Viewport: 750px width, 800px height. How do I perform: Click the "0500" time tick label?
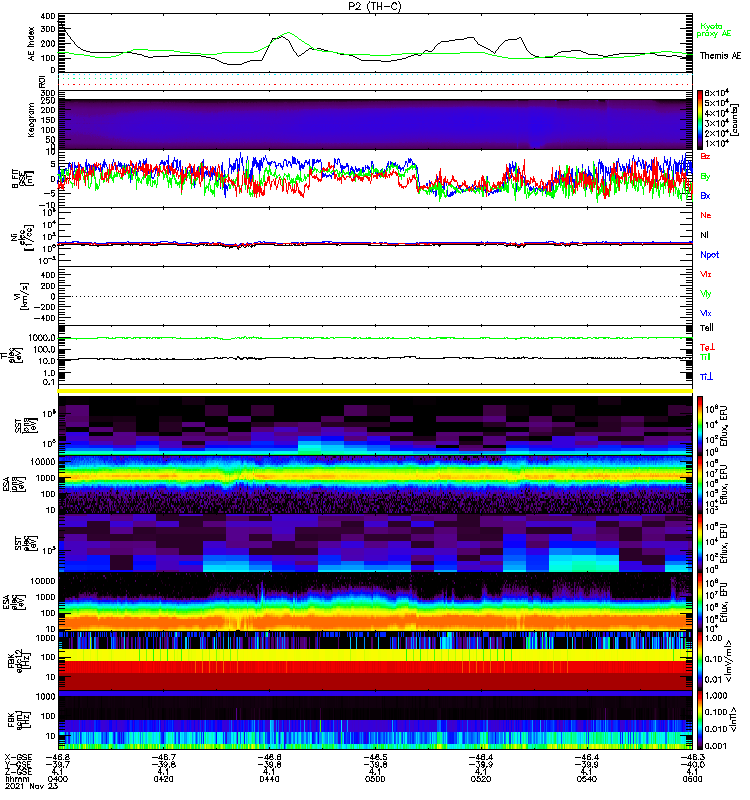[375, 779]
